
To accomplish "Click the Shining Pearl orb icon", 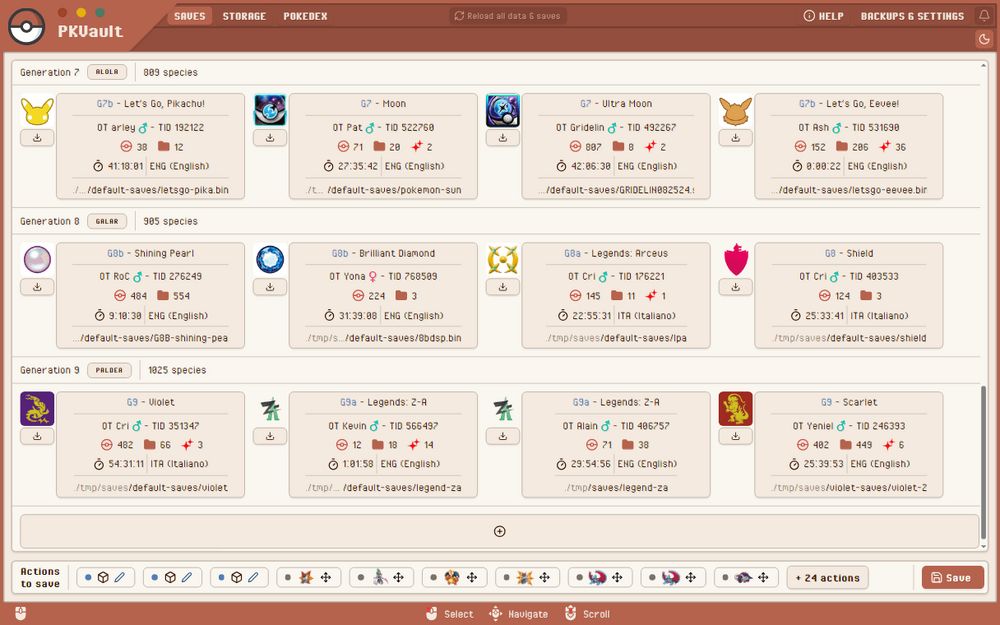I will pos(37,260).
